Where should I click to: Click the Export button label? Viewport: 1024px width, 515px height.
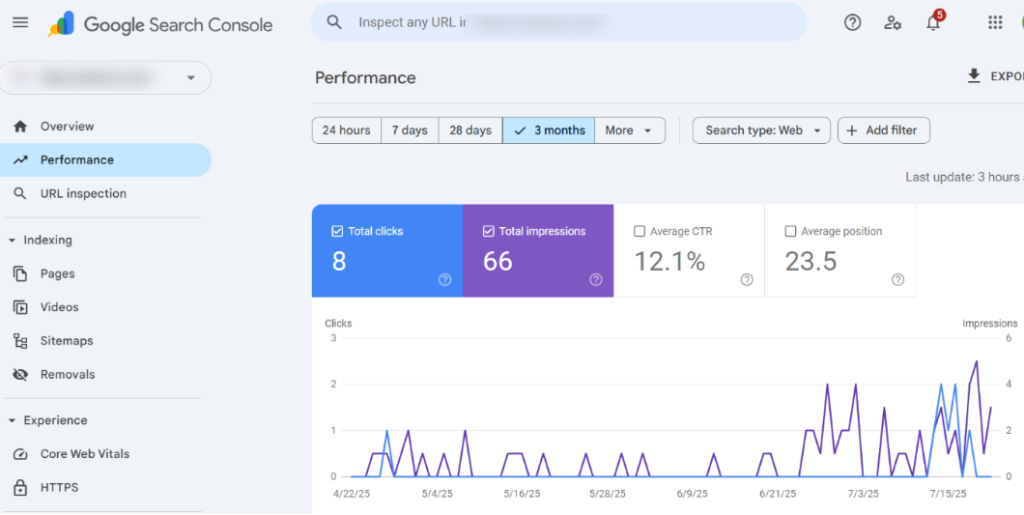click(1007, 76)
